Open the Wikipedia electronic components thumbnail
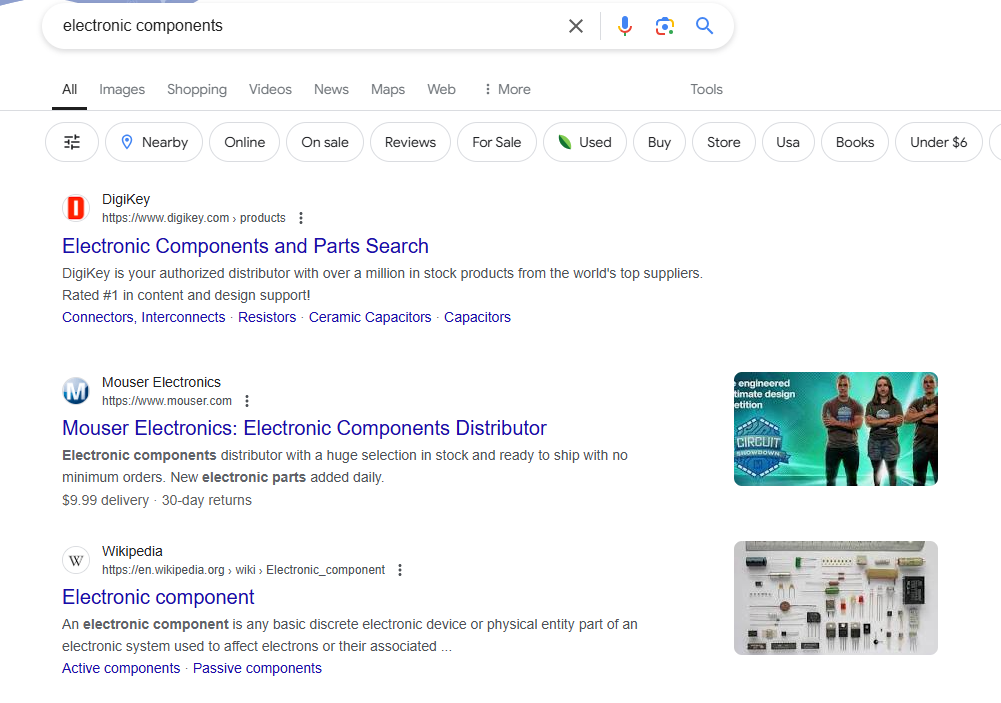Viewport: 1001px width, 703px height. tap(836, 598)
